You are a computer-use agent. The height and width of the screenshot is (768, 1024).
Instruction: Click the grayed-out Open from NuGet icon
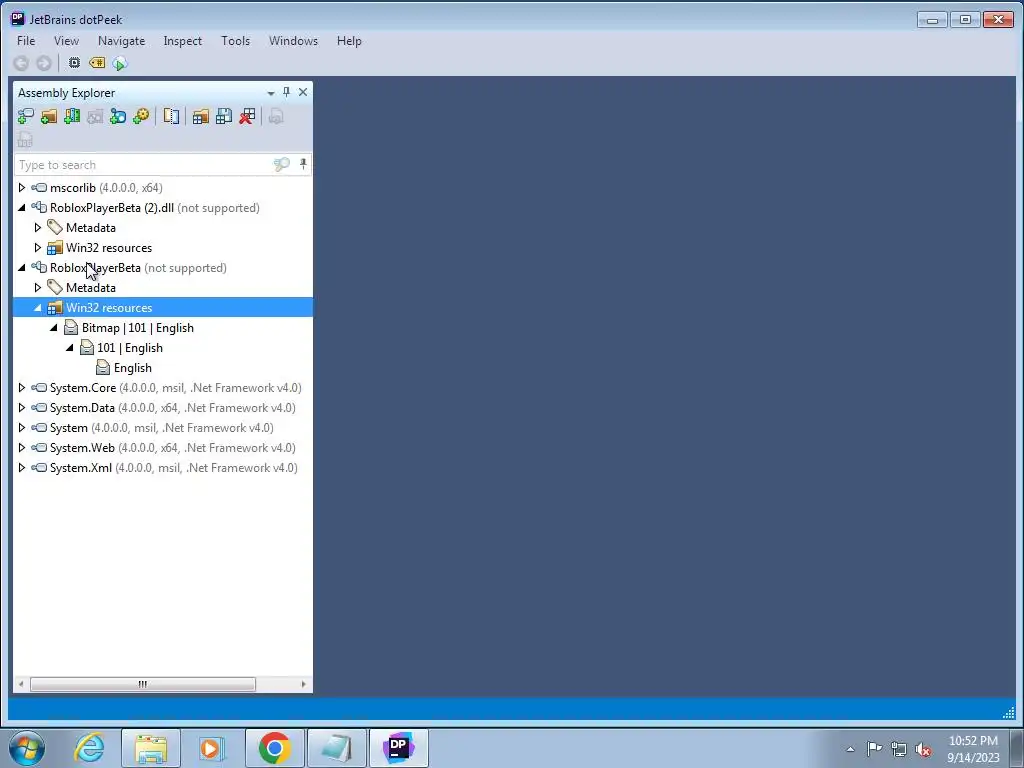coord(95,117)
